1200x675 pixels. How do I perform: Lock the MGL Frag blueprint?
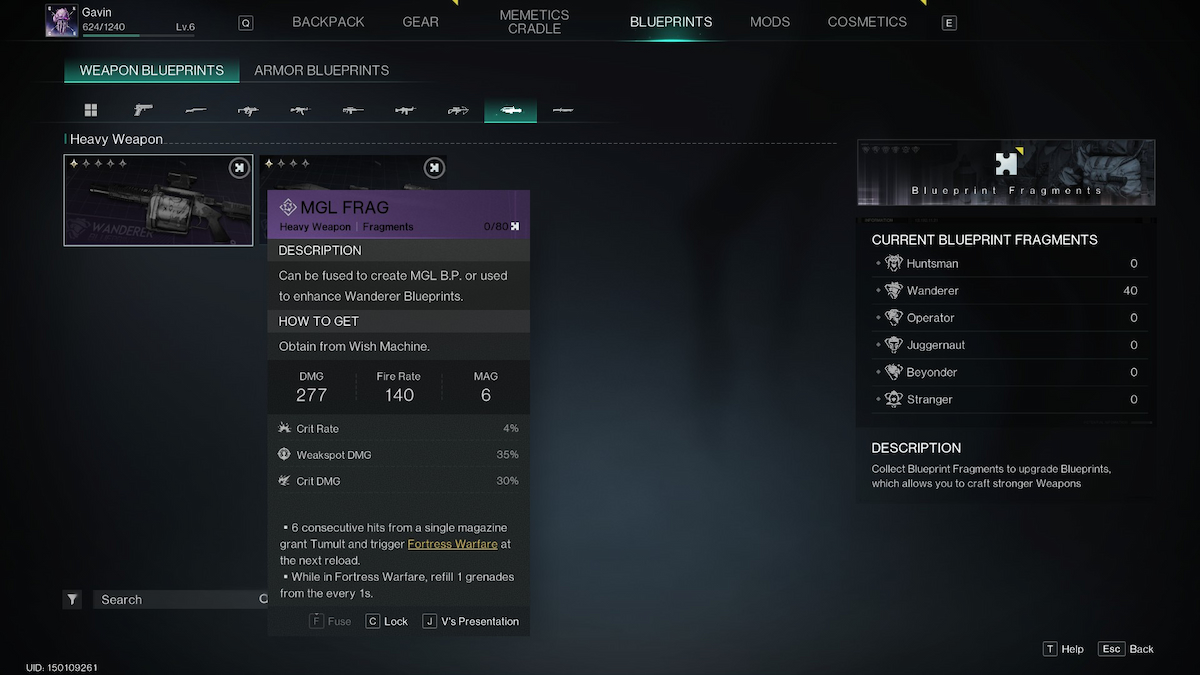click(x=387, y=621)
